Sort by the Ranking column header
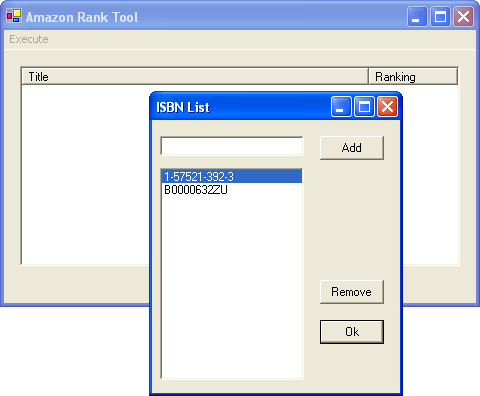 (413, 77)
